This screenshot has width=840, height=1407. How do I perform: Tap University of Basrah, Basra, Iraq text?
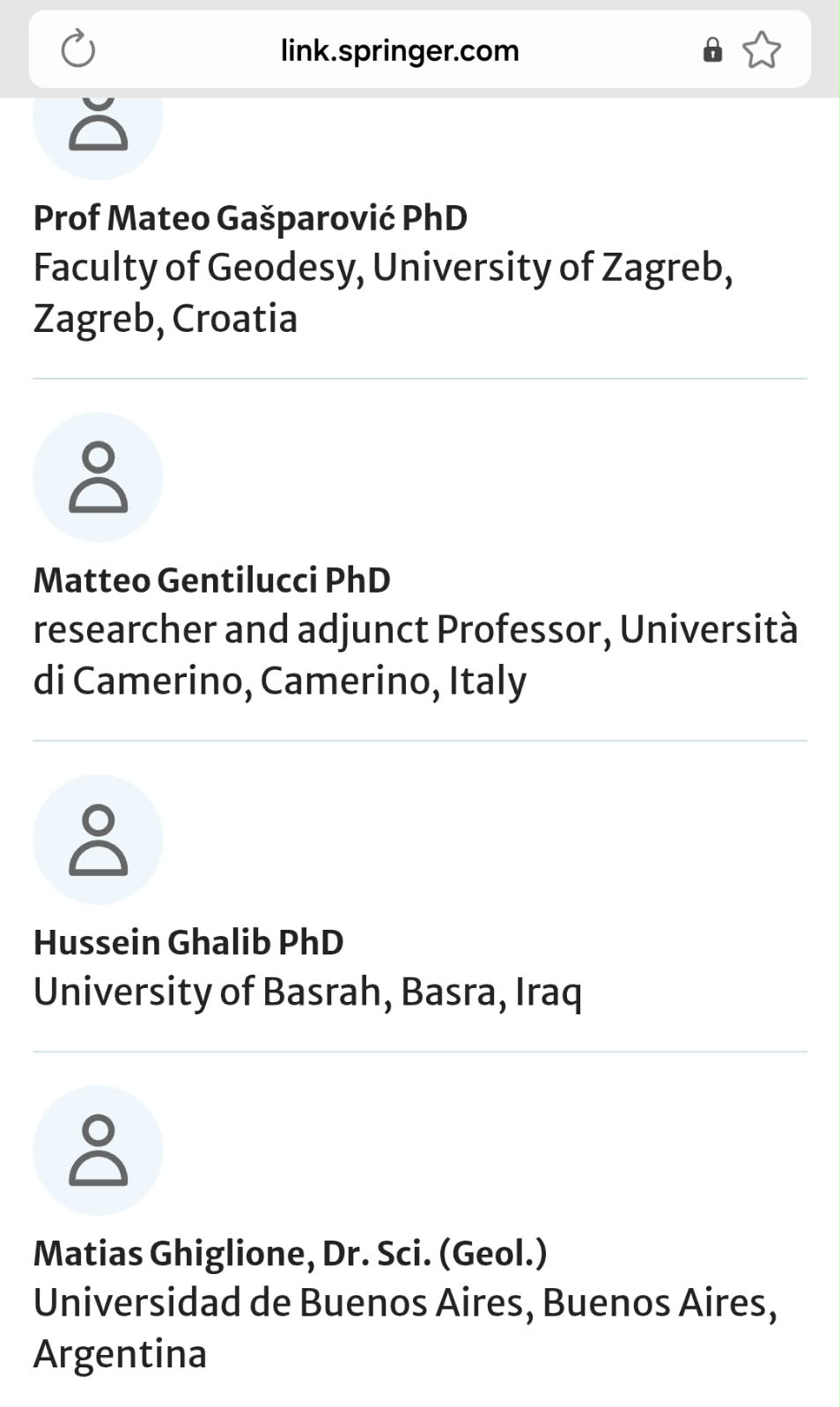coord(307,993)
